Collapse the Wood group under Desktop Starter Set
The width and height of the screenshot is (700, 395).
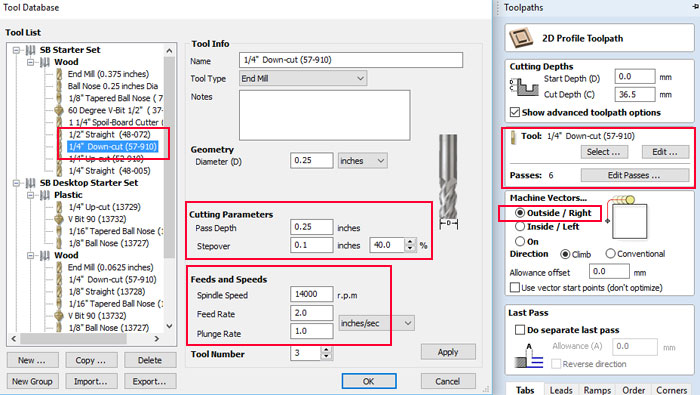tap(31, 255)
